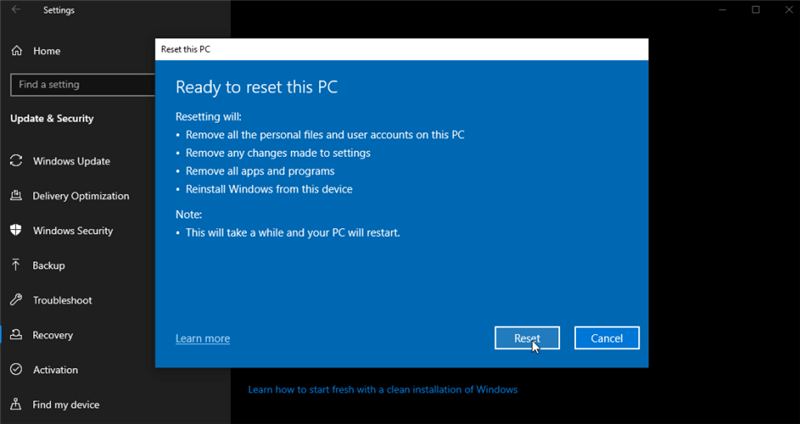Image resolution: width=800 pixels, height=424 pixels.
Task: Close the Settings window
Action: (x=789, y=10)
